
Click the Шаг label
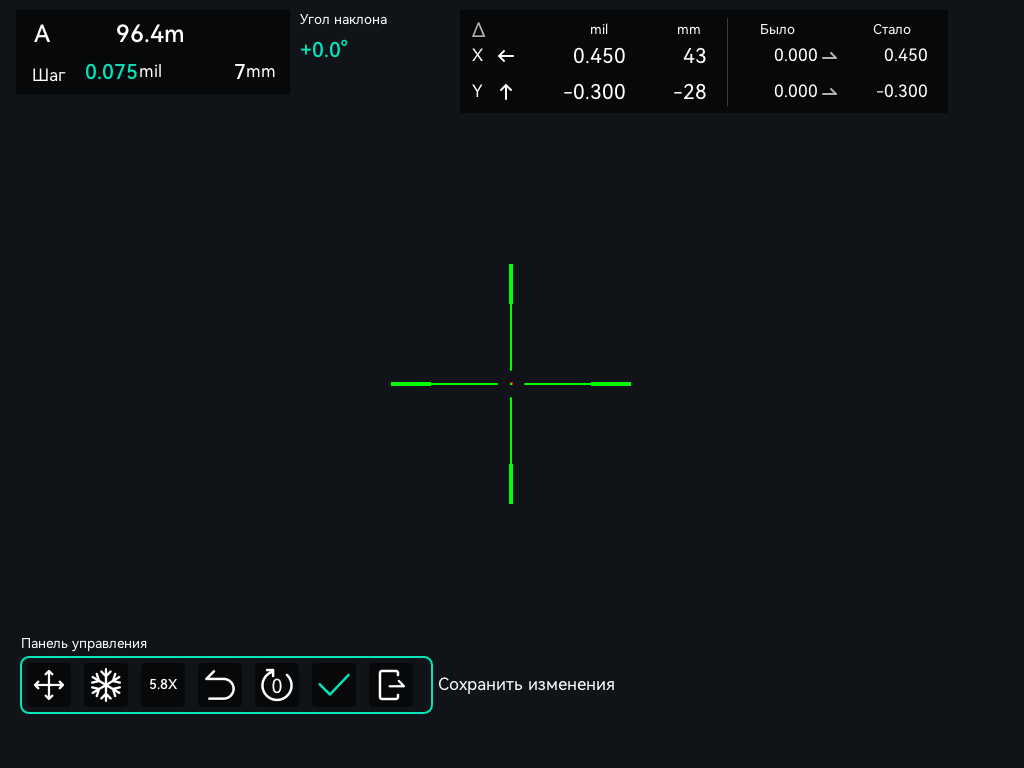[49, 75]
